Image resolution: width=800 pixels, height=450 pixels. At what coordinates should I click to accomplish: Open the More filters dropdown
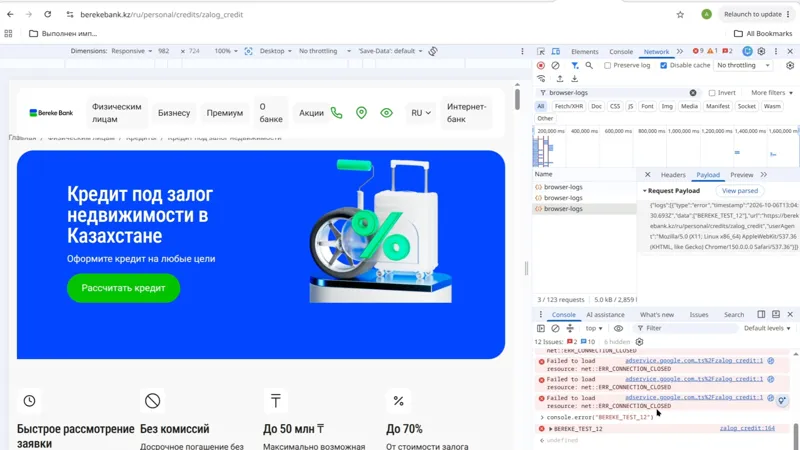pos(772,93)
